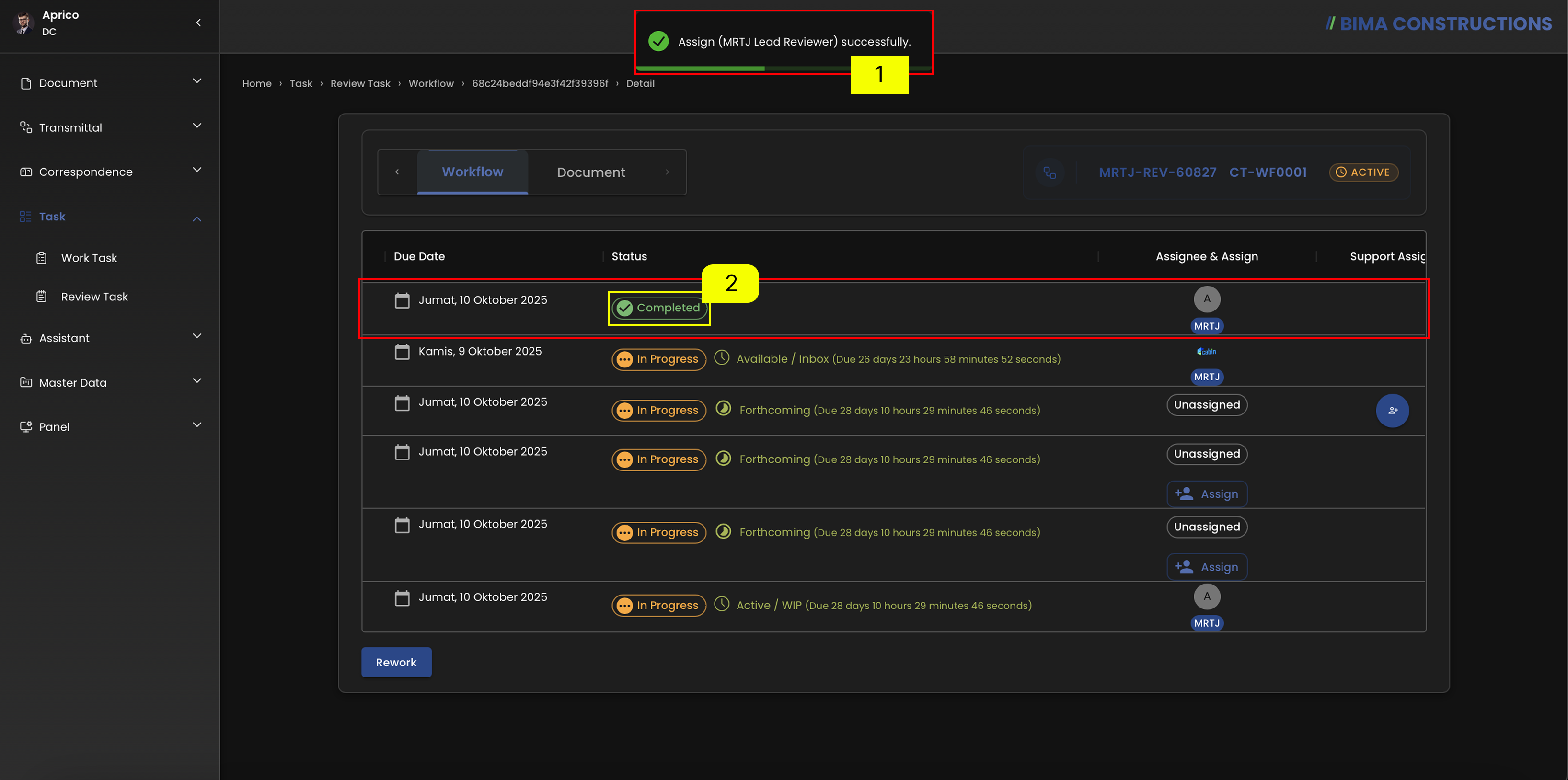Click the upper Assign button
Screen dimensions: 1568x780
pos(1207,494)
